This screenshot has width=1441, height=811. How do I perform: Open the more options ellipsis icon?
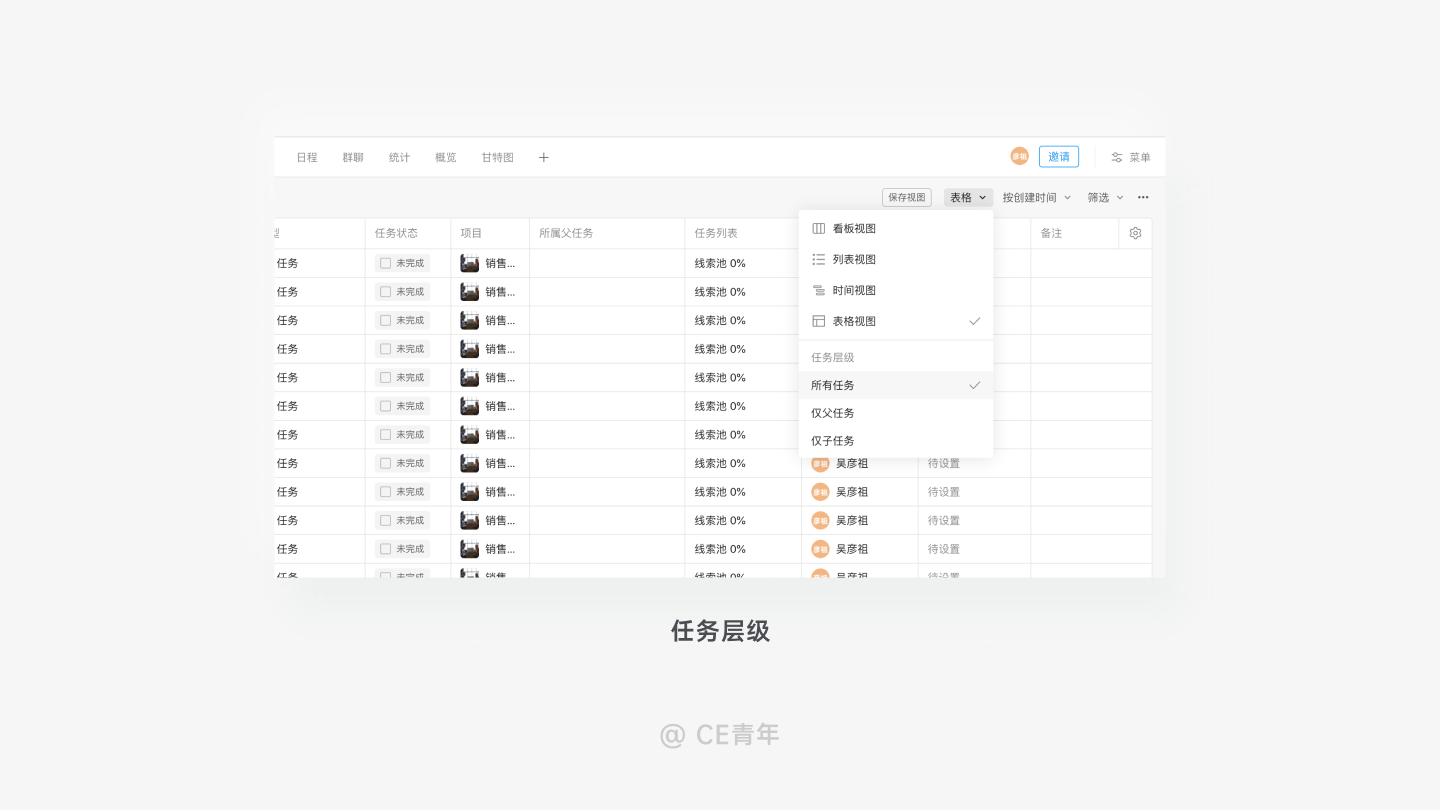click(x=1143, y=197)
